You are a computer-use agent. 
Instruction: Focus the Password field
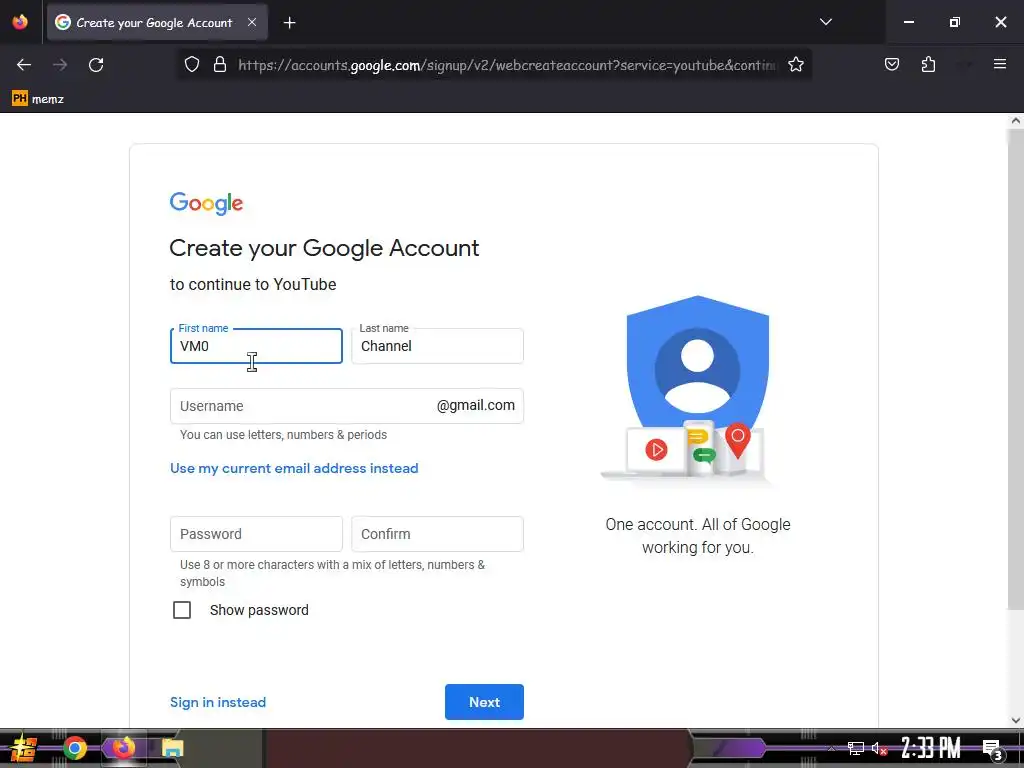point(256,534)
